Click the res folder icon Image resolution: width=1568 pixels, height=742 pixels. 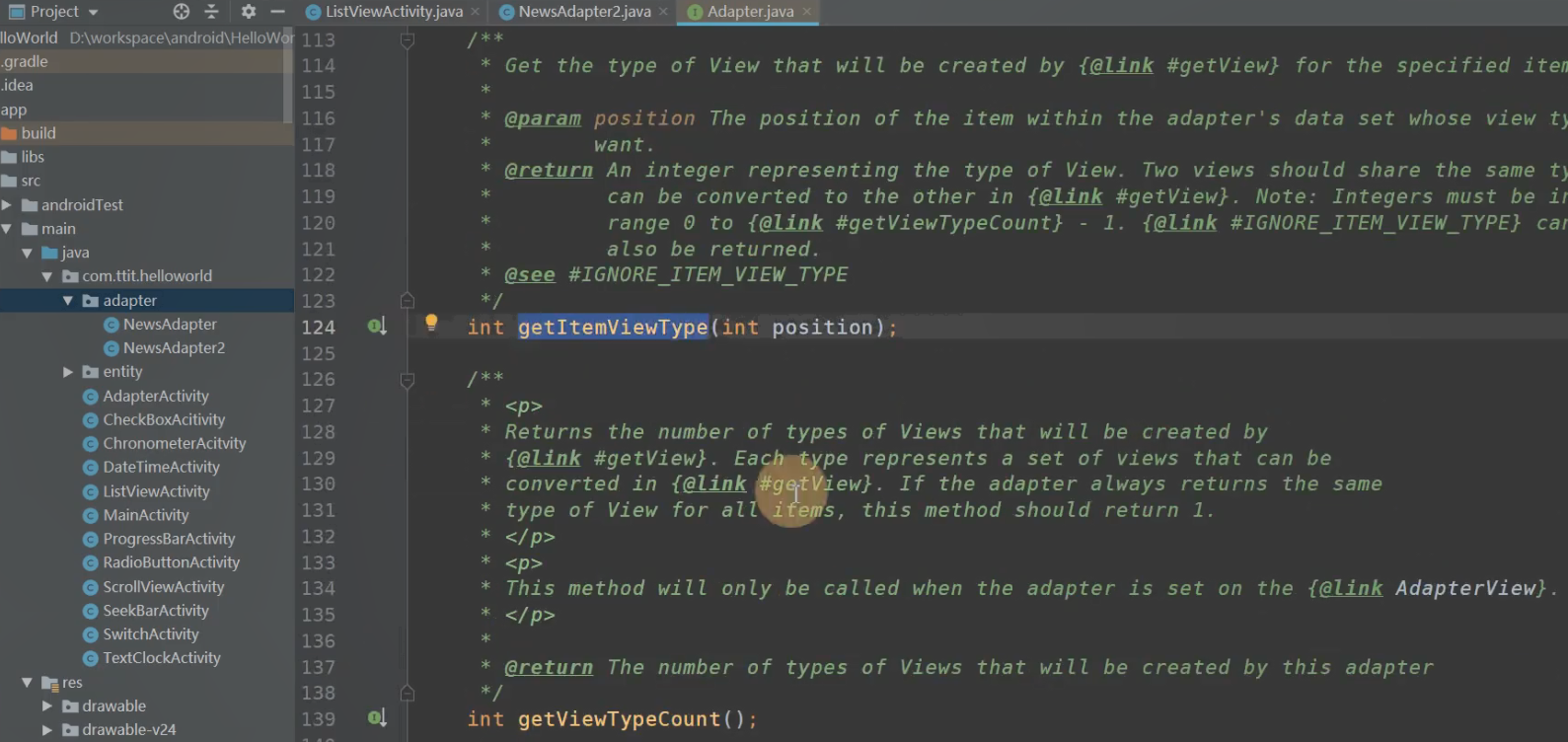coord(50,683)
